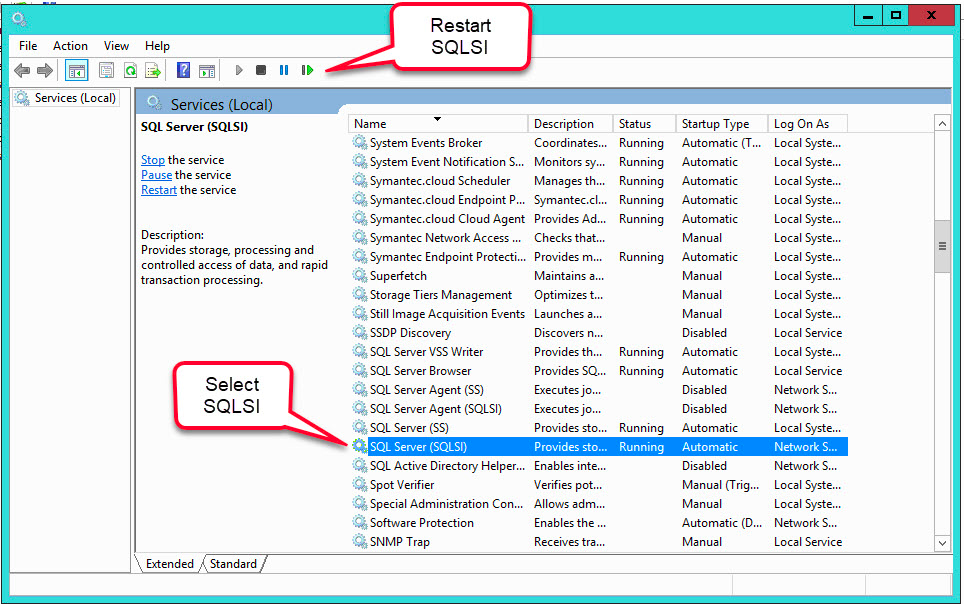Select Symantec.cloud Cloud Agent row
Screen dimensions: 964x604
tap(599, 219)
